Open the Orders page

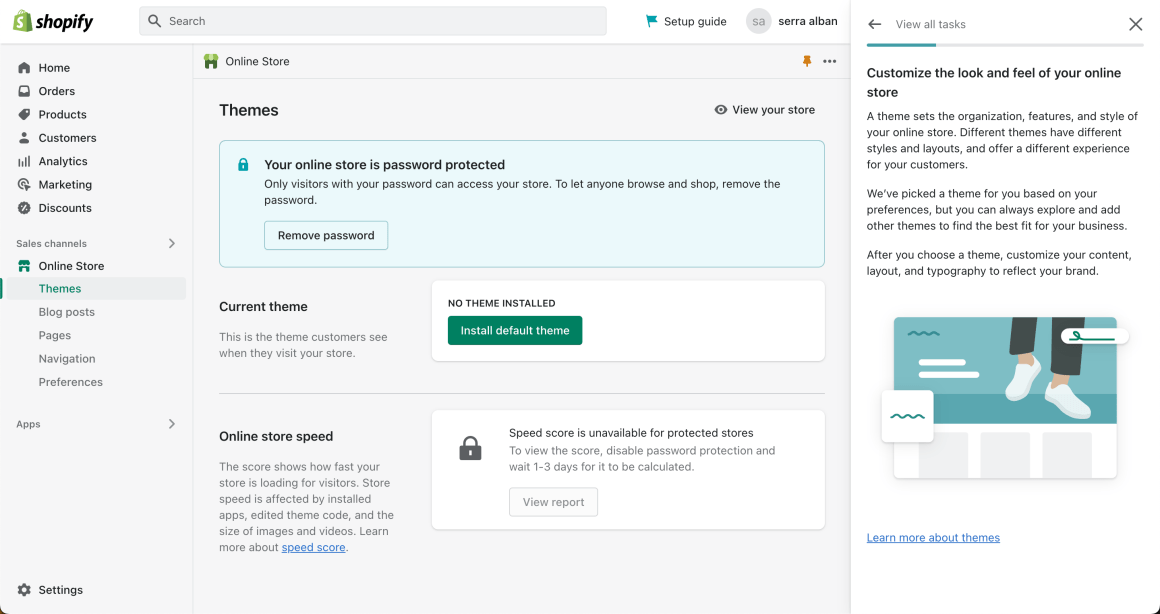coord(56,91)
